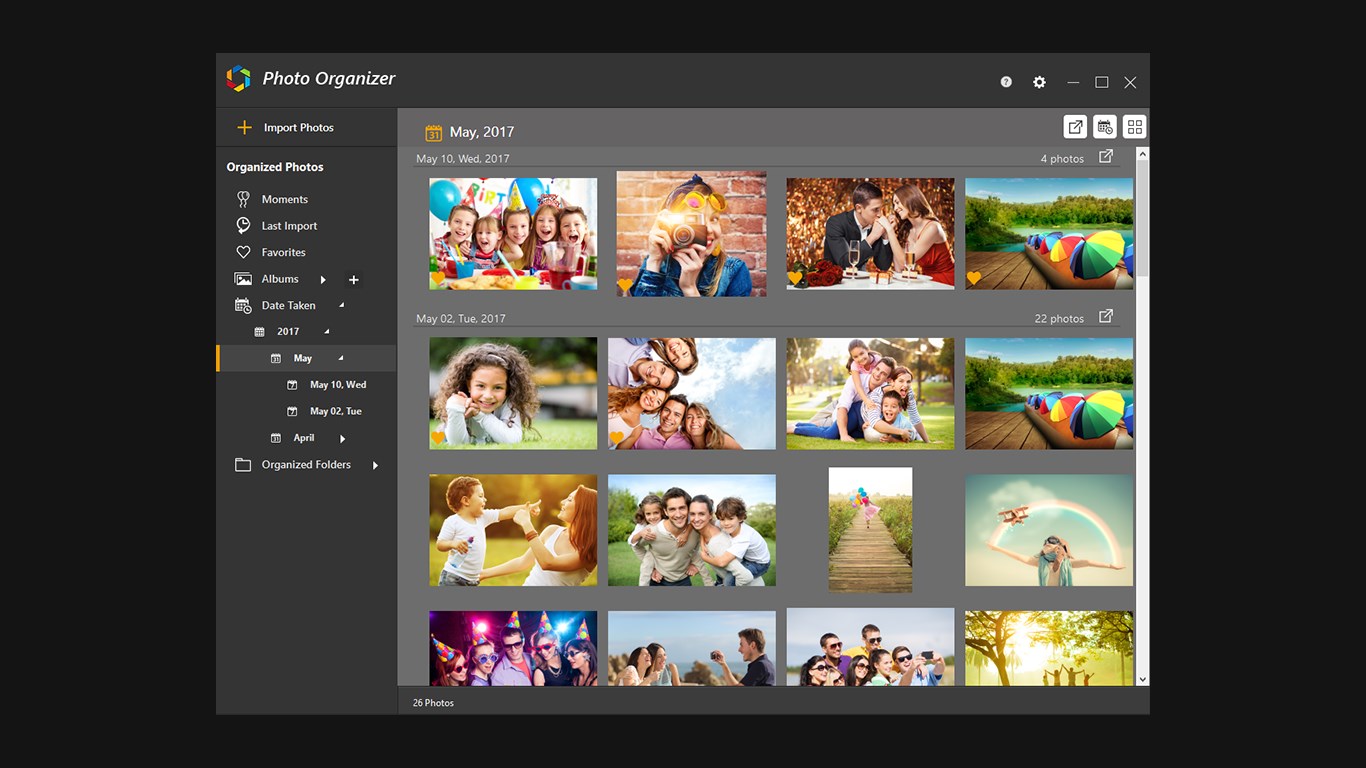Click the Date Taken calendar icon
The height and width of the screenshot is (768, 1366).
[243, 306]
